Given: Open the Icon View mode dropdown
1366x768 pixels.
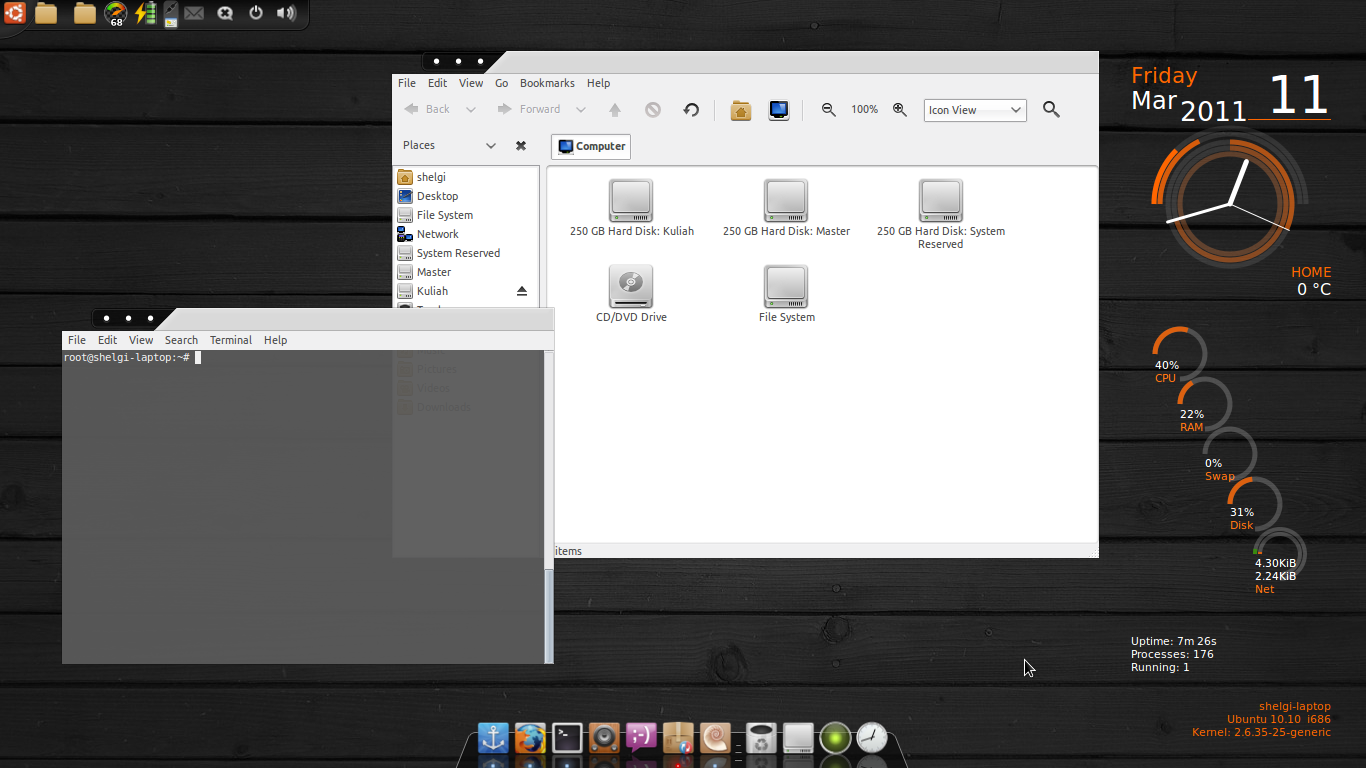Looking at the screenshot, I should pos(975,110).
